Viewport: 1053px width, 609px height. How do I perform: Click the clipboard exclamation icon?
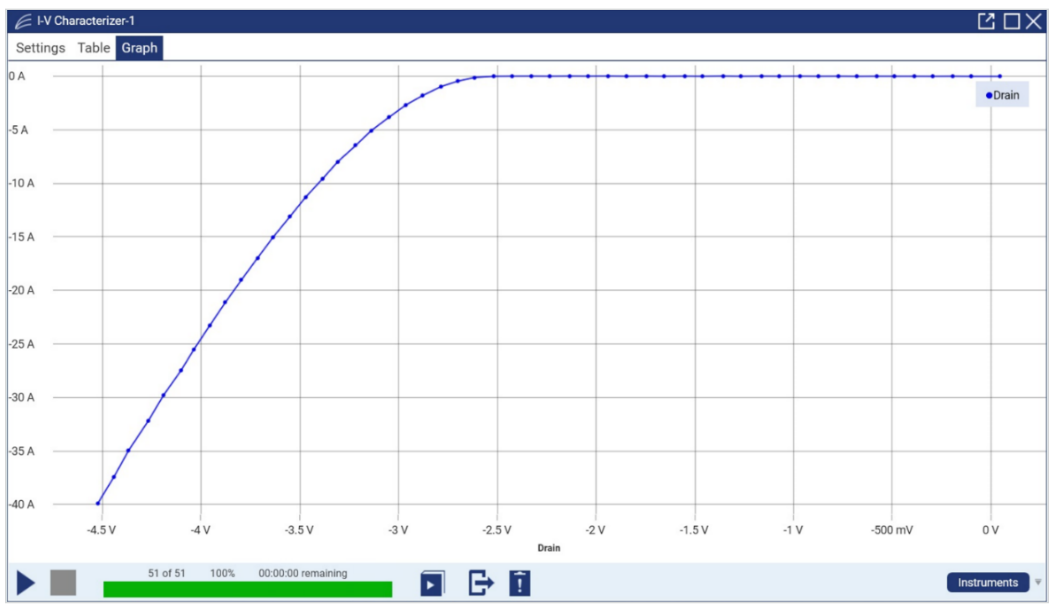click(520, 583)
